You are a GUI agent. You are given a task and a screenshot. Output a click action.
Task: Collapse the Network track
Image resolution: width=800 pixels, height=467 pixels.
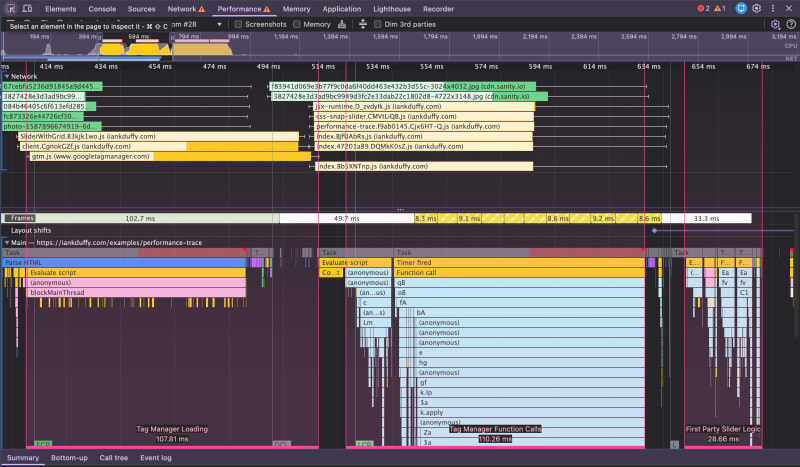click(7, 76)
